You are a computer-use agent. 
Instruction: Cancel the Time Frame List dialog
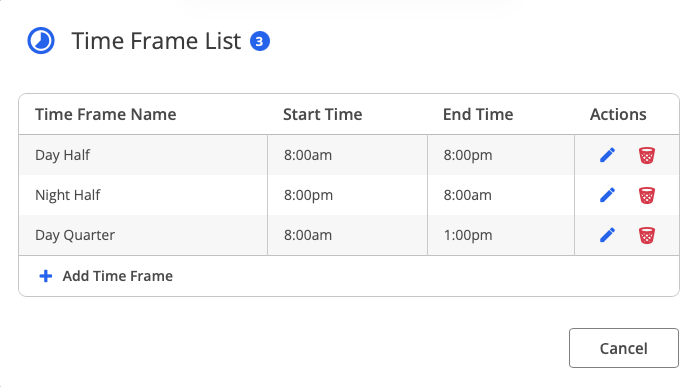point(624,348)
